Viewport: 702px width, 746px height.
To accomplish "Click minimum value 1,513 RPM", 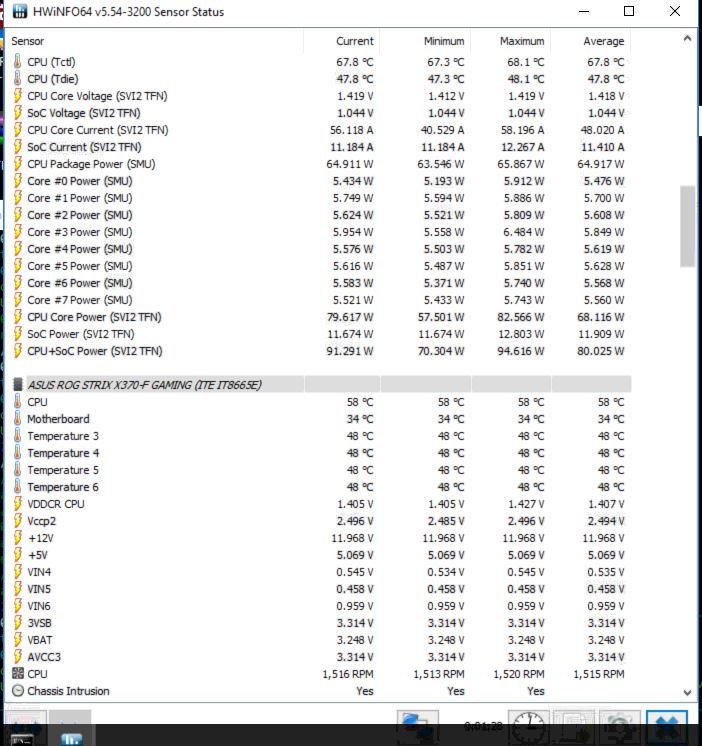I will pos(439,674).
